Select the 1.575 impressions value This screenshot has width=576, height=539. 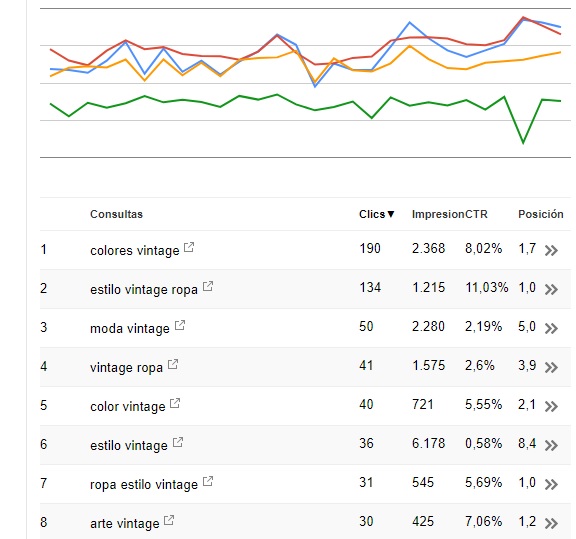(x=428, y=366)
